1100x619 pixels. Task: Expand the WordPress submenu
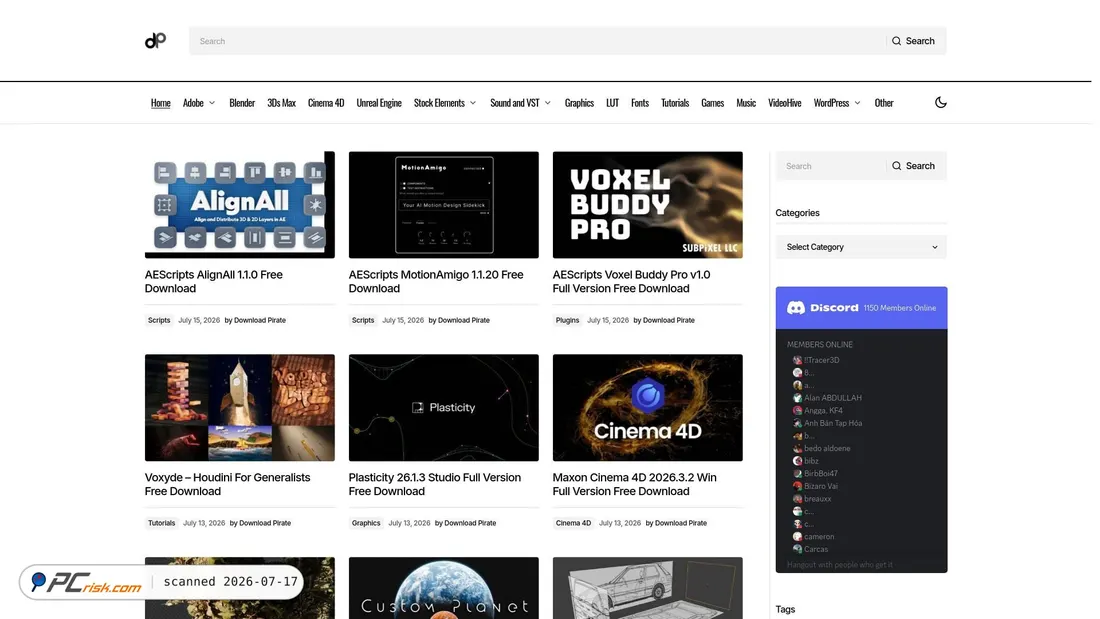(857, 103)
